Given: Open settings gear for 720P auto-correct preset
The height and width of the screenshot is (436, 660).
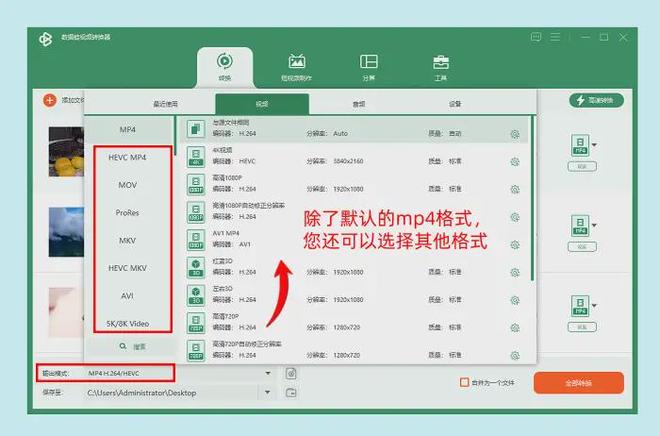Looking at the screenshot, I should click(515, 356).
